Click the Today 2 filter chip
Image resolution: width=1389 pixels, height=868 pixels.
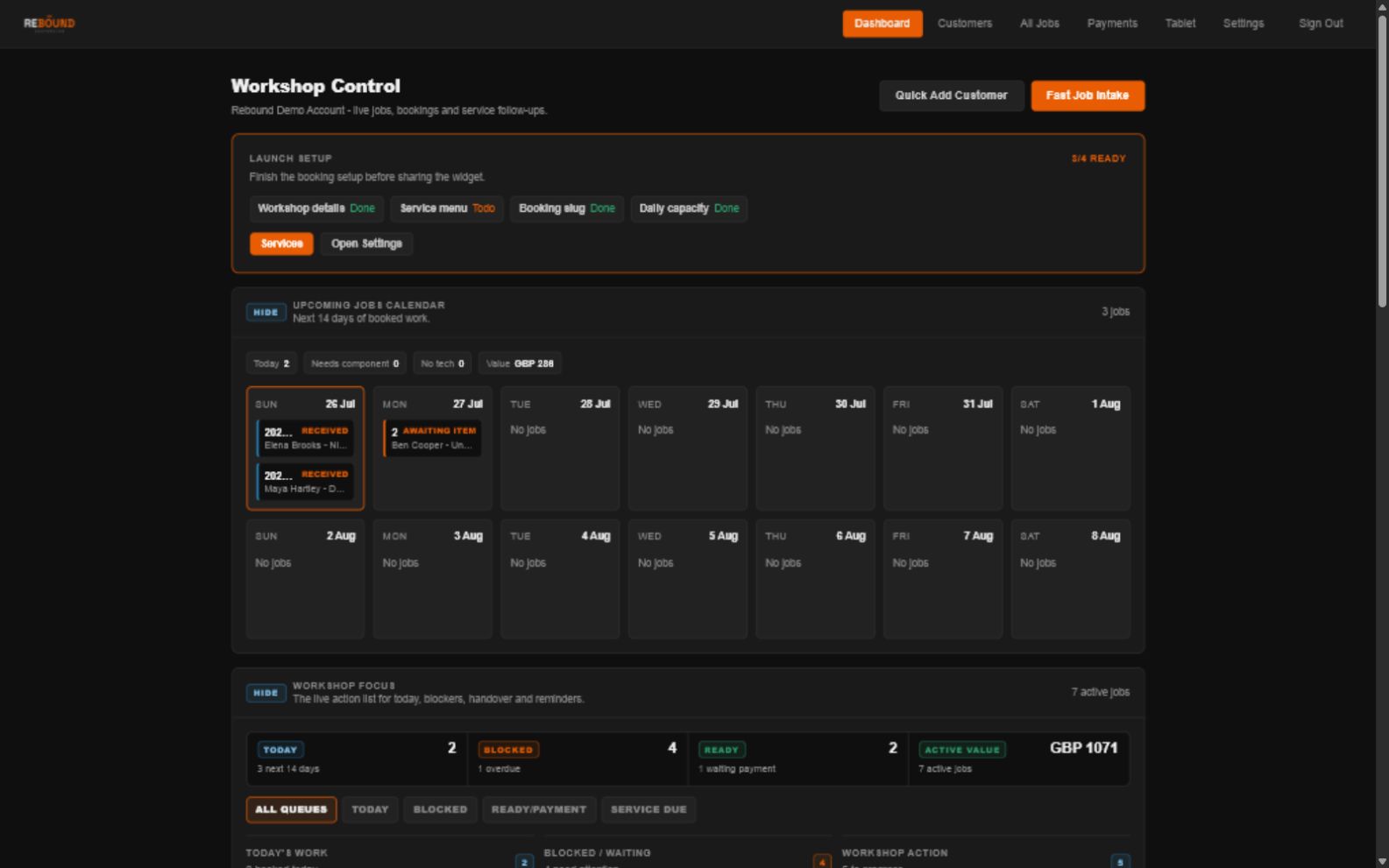[272, 363]
